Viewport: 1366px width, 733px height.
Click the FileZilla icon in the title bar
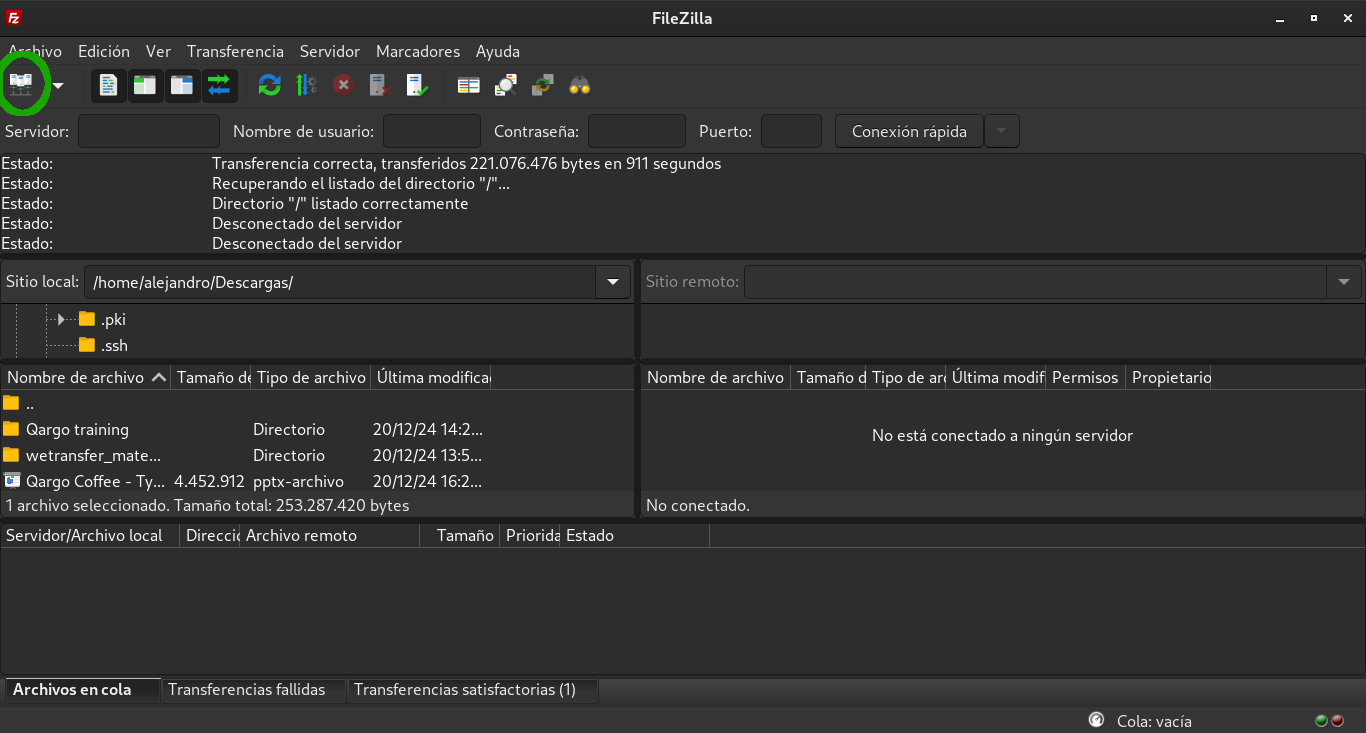(14, 18)
